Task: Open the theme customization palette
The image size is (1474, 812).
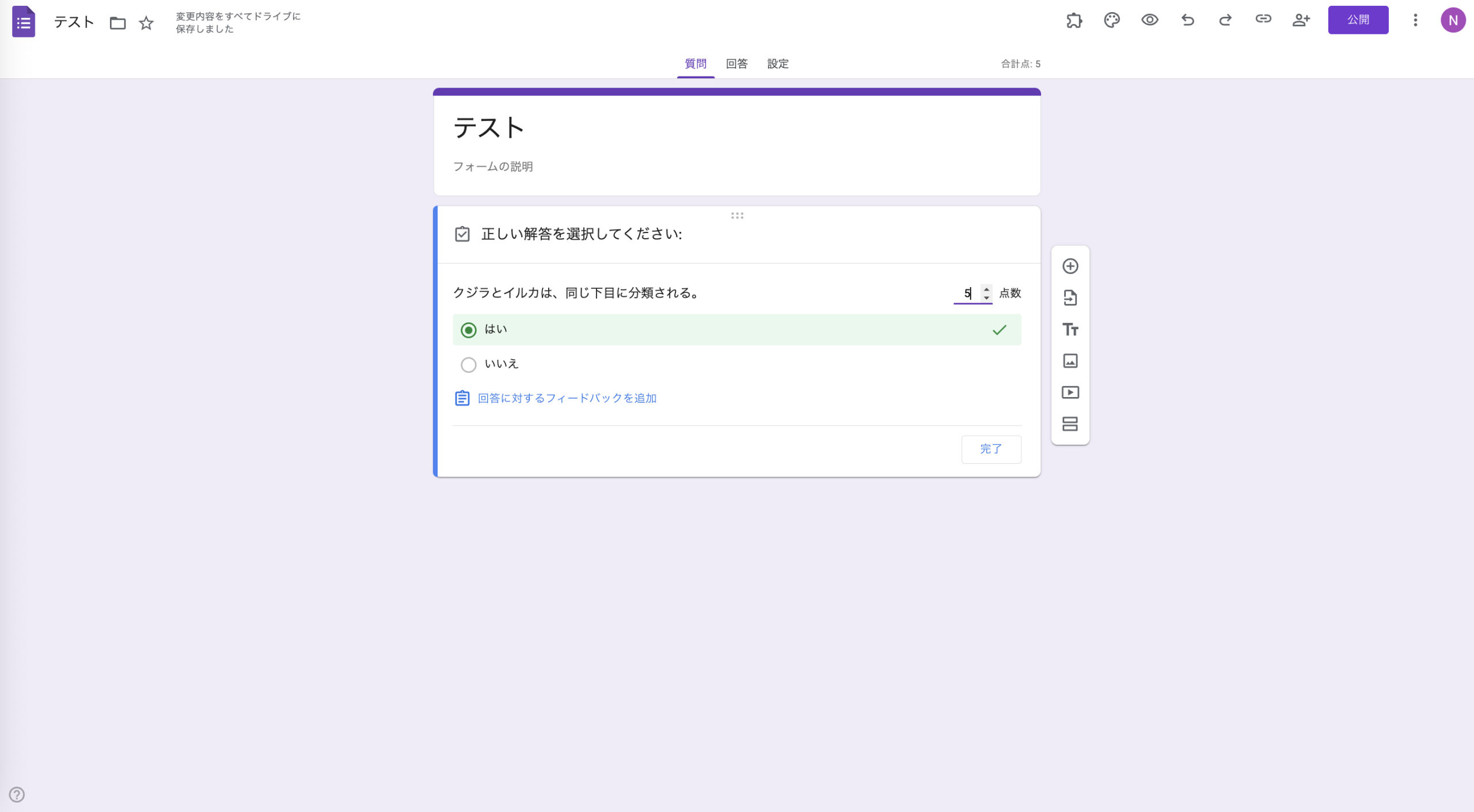Action: (1111, 20)
